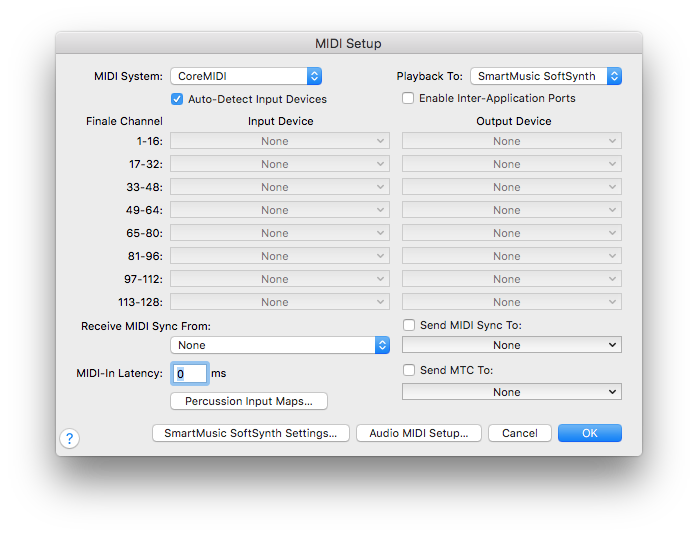
Task: Enable Inter-Application Ports checkbox
Action: (408, 98)
